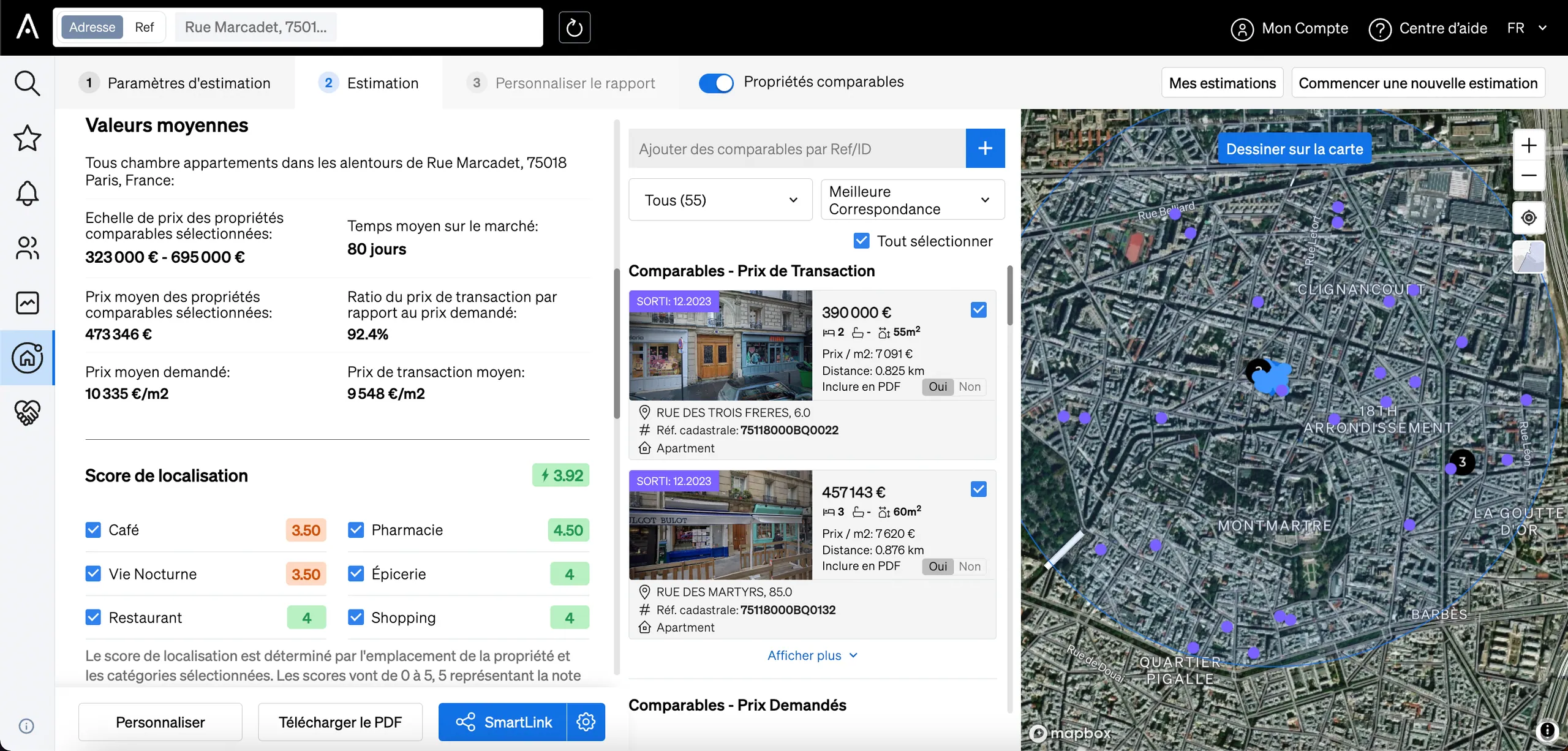1568x751 pixels.
Task: Open favorites star in the sidebar
Action: click(x=27, y=138)
